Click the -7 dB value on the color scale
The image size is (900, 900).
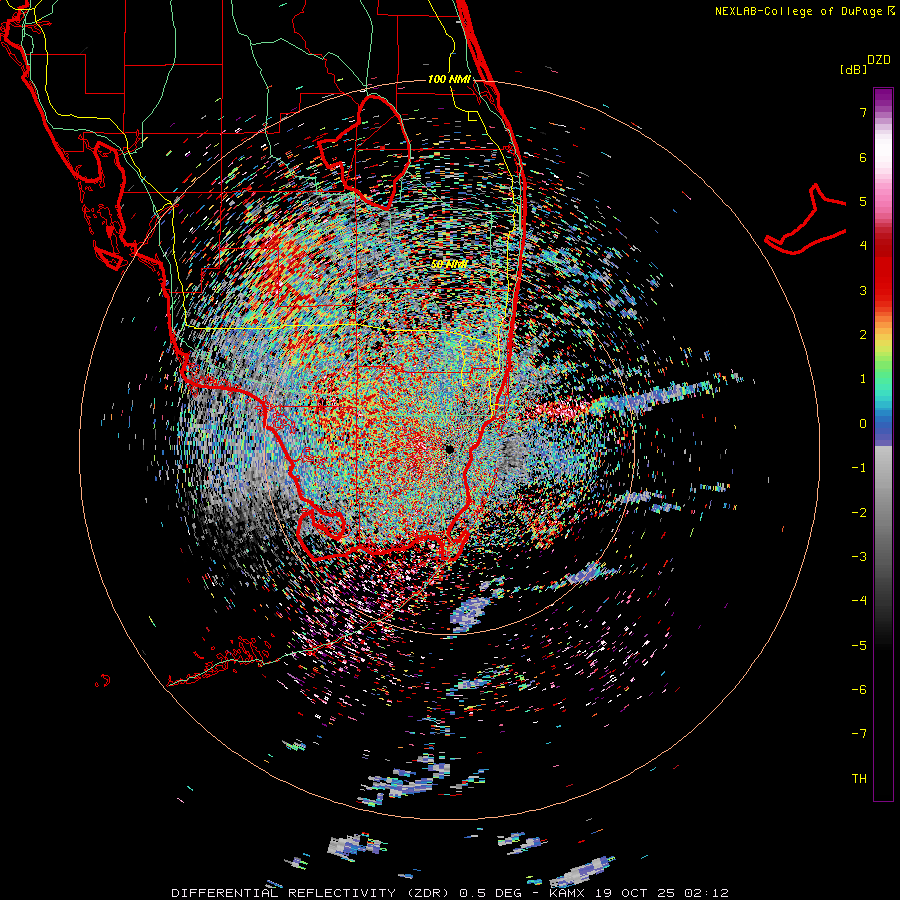tap(859, 734)
